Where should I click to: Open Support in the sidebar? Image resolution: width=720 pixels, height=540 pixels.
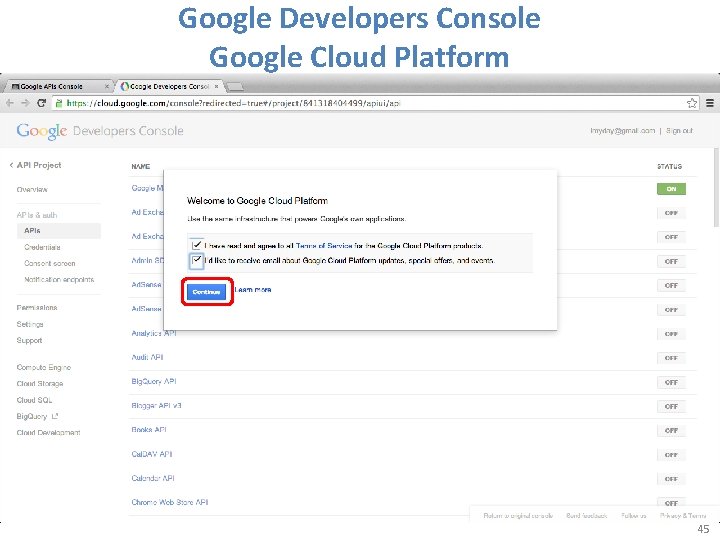click(x=29, y=340)
